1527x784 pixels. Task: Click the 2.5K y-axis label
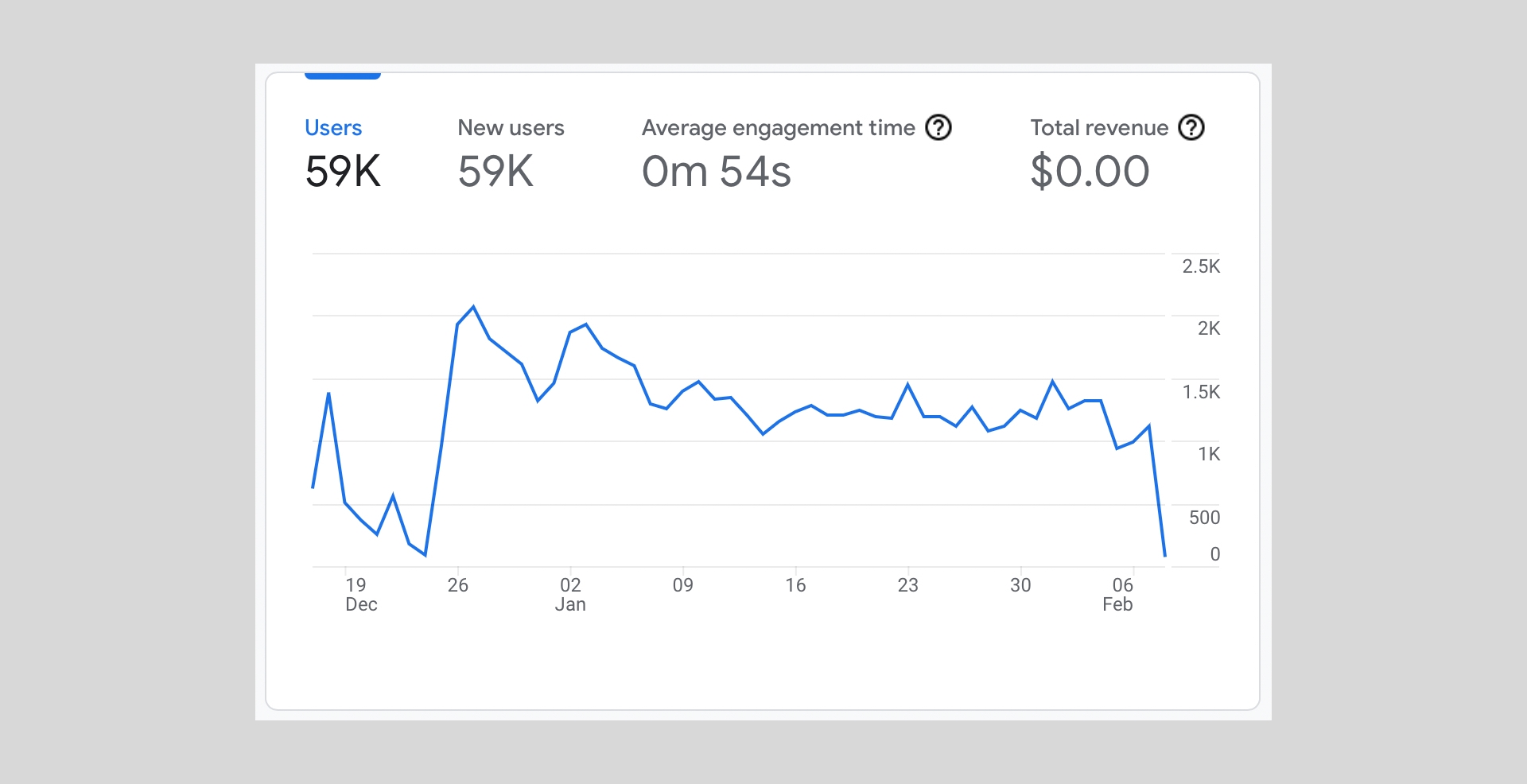pos(1200,266)
